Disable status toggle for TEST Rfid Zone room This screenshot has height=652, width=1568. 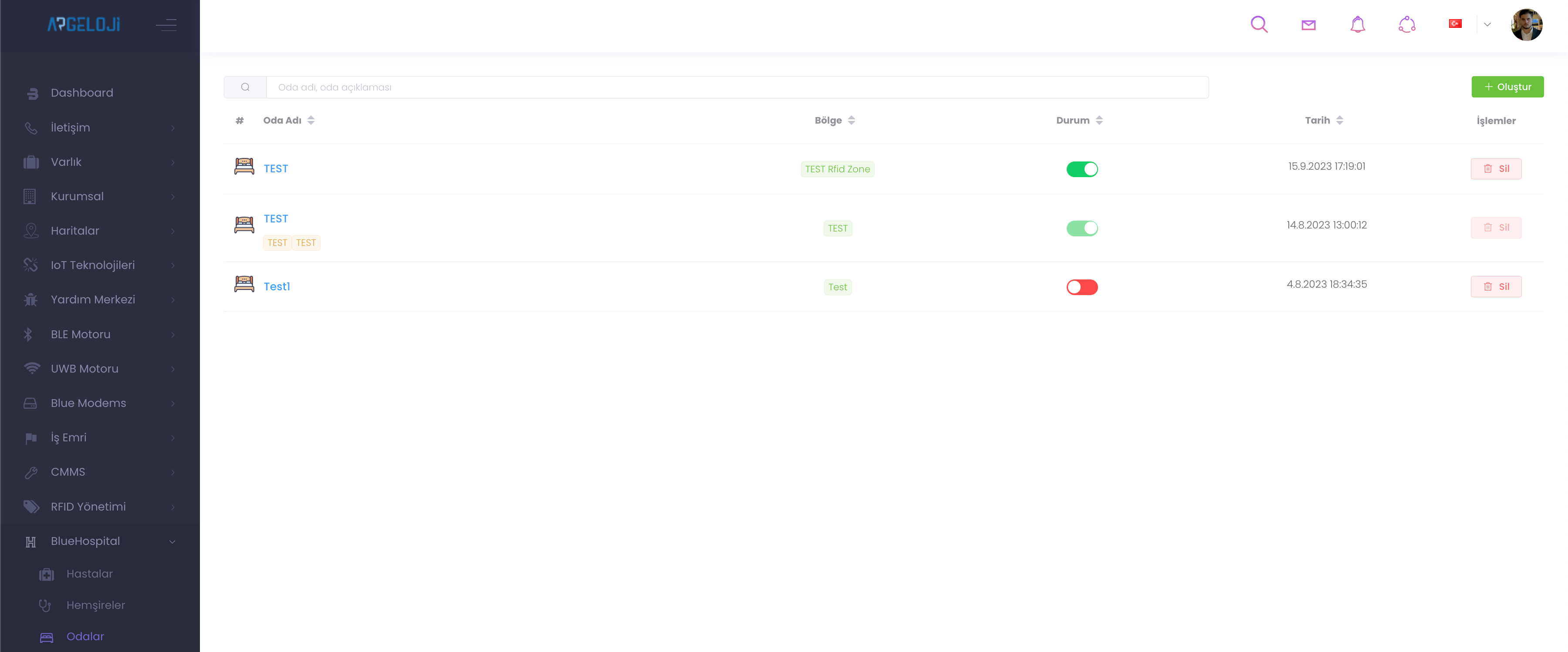coord(1081,169)
